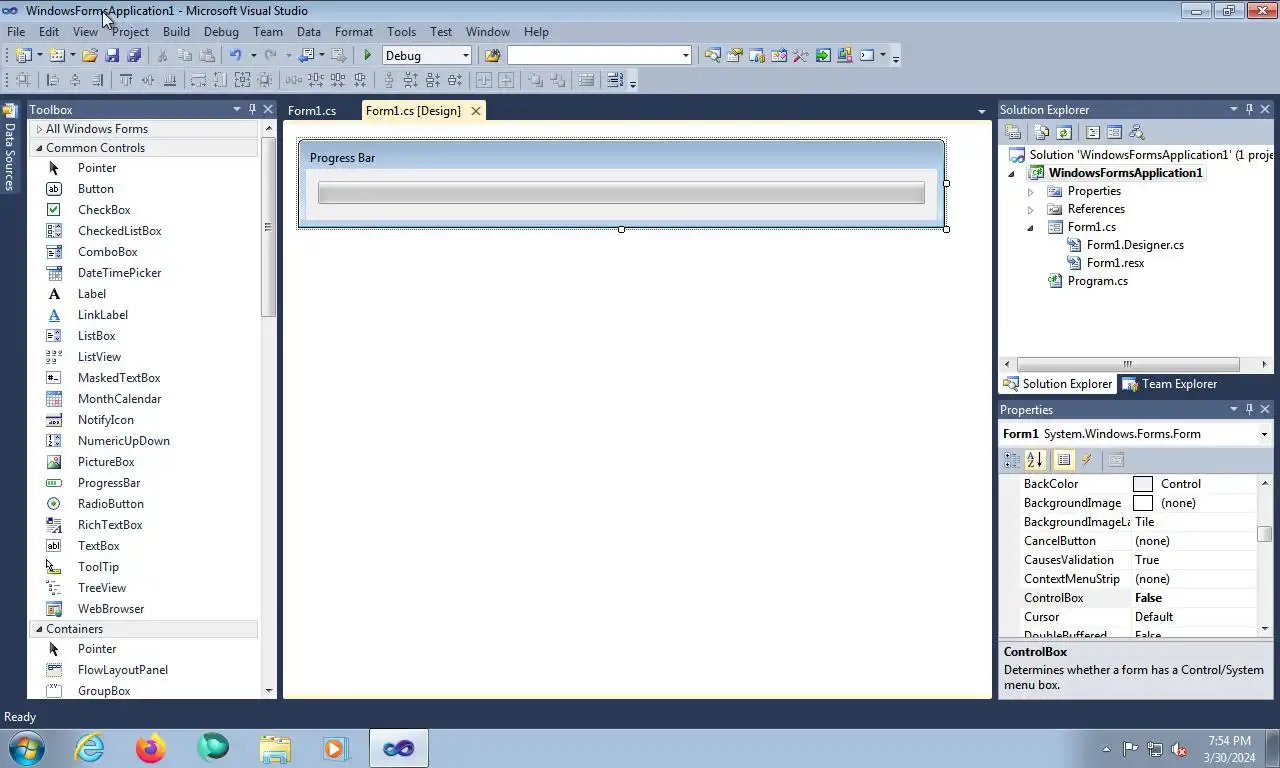Open Firefox from the Windows taskbar
Viewport: 1280px width, 768px height.
[x=151, y=748]
